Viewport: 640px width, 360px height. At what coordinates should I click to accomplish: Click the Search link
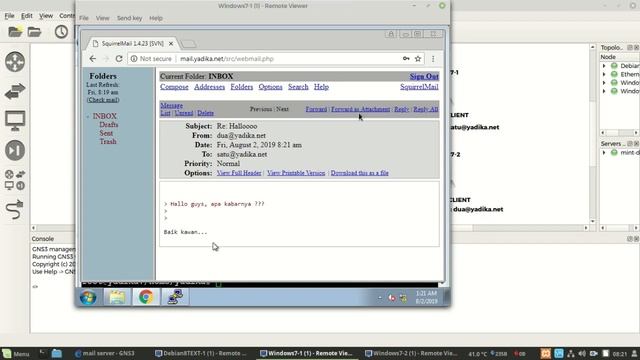pos(298,87)
